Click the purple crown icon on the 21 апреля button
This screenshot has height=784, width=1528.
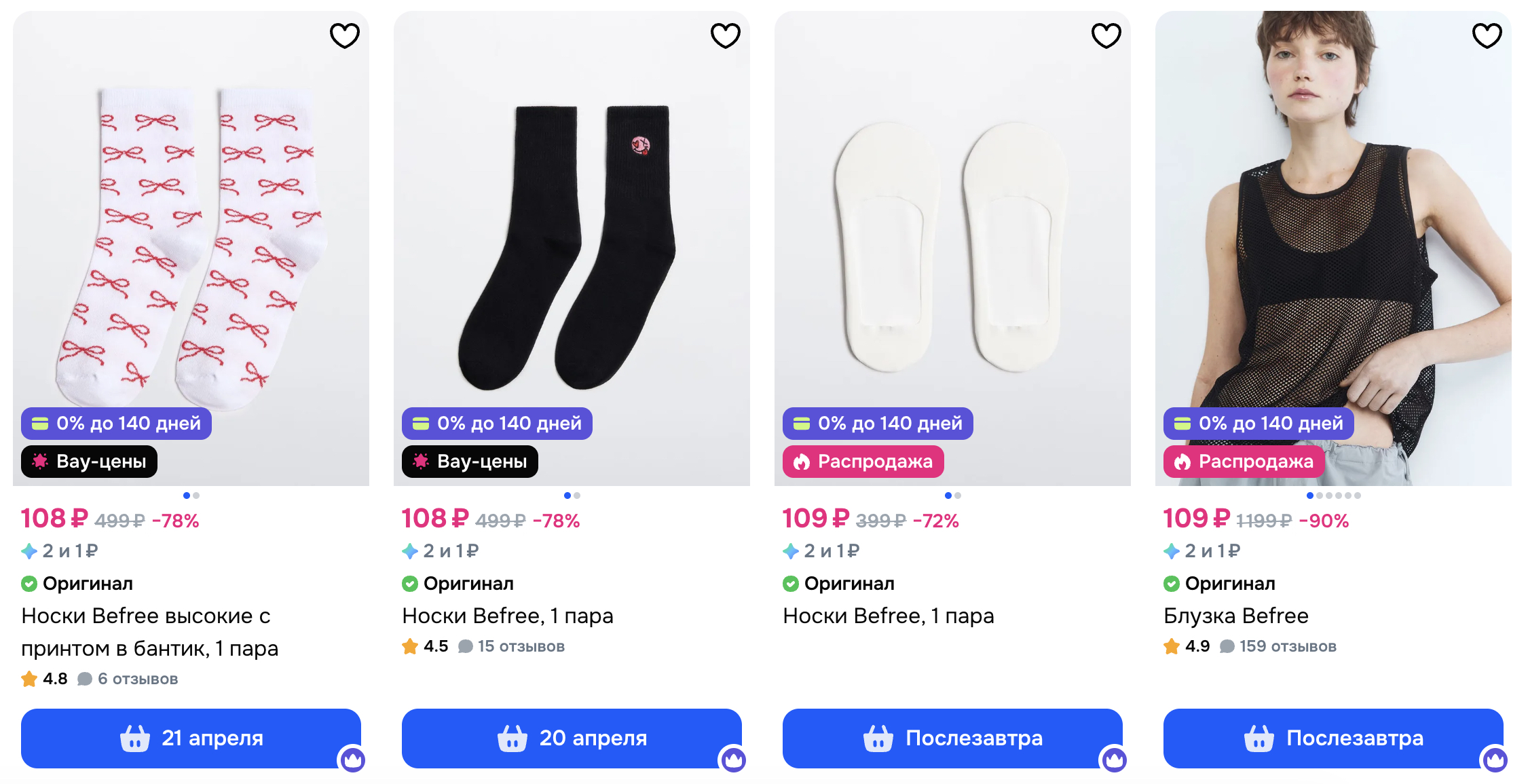click(352, 760)
